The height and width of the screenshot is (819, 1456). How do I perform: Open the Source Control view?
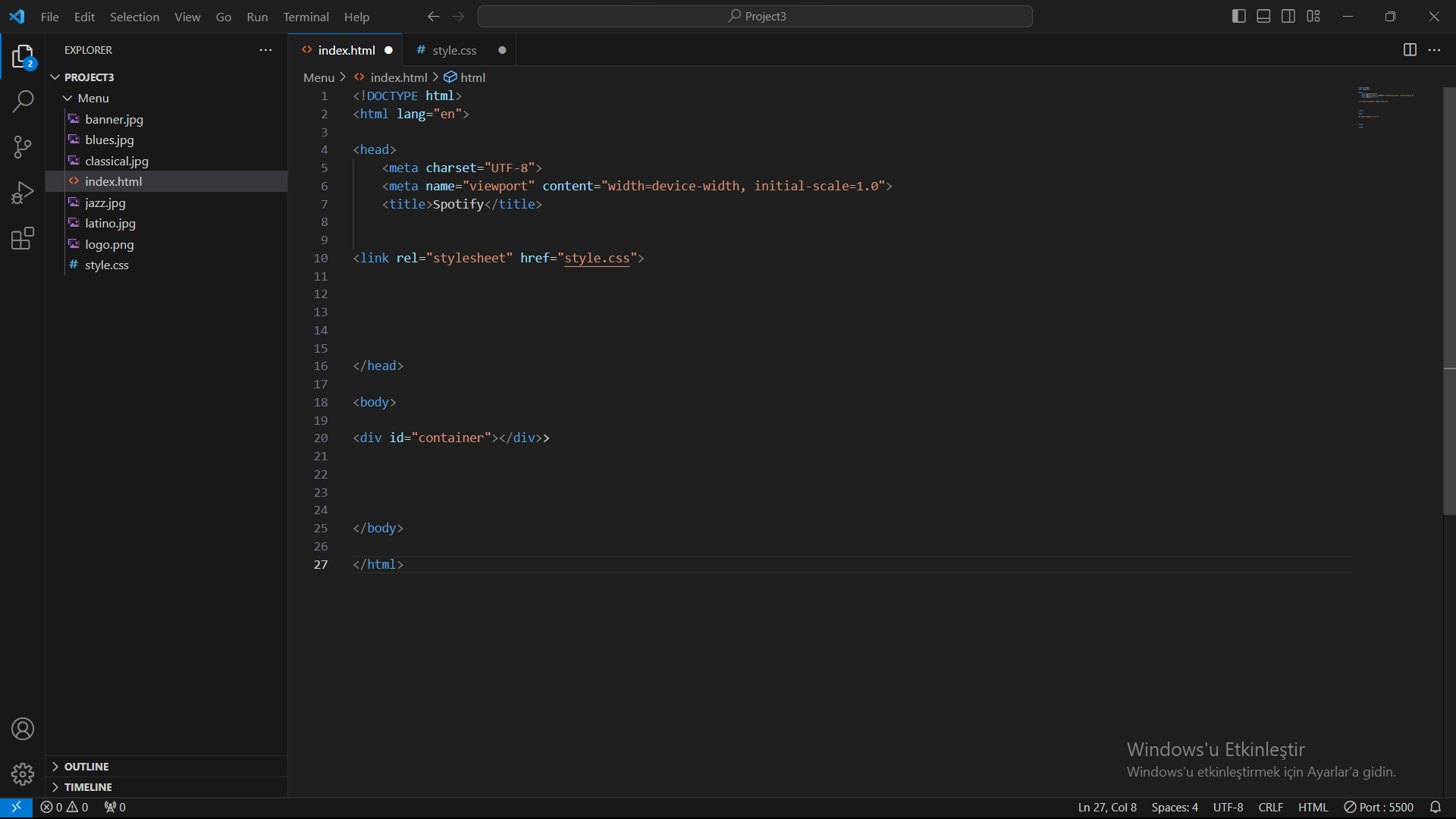[23, 147]
